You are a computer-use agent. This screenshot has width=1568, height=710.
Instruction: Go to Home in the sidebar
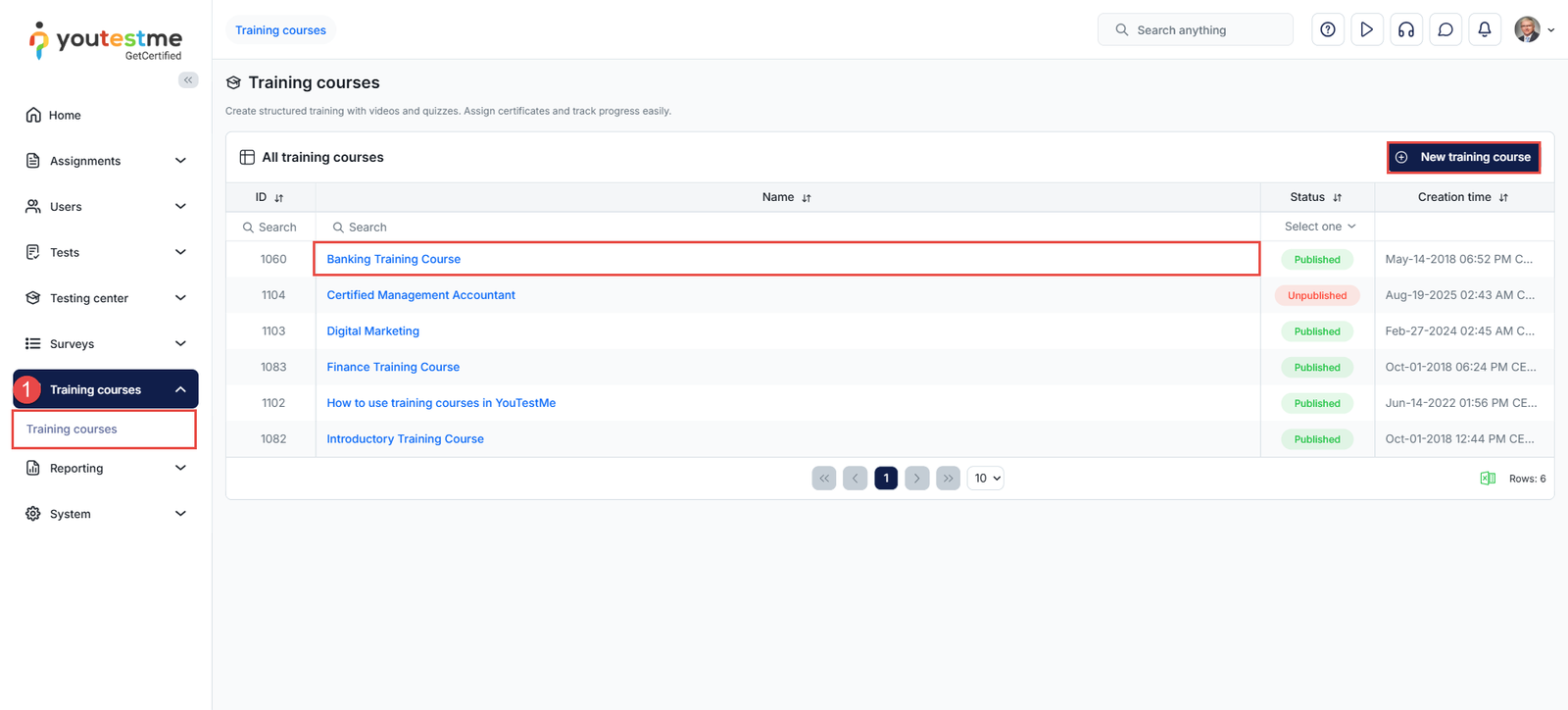tap(65, 116)
